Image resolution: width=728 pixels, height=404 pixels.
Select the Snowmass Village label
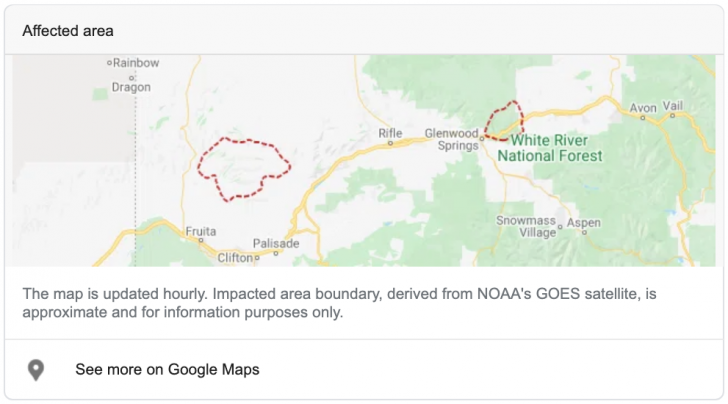coord(524,226)
